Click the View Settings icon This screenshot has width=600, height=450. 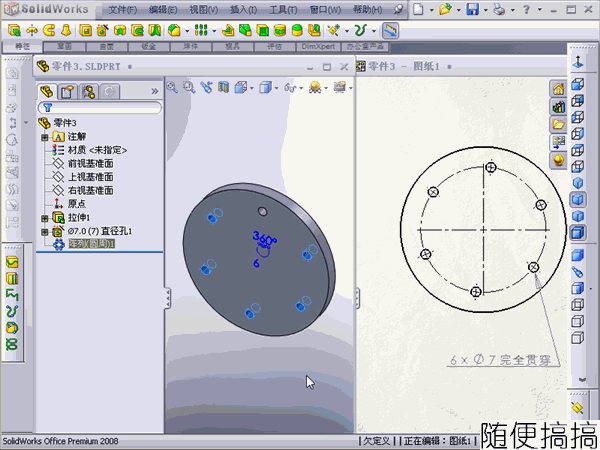[x=339, y=87]
